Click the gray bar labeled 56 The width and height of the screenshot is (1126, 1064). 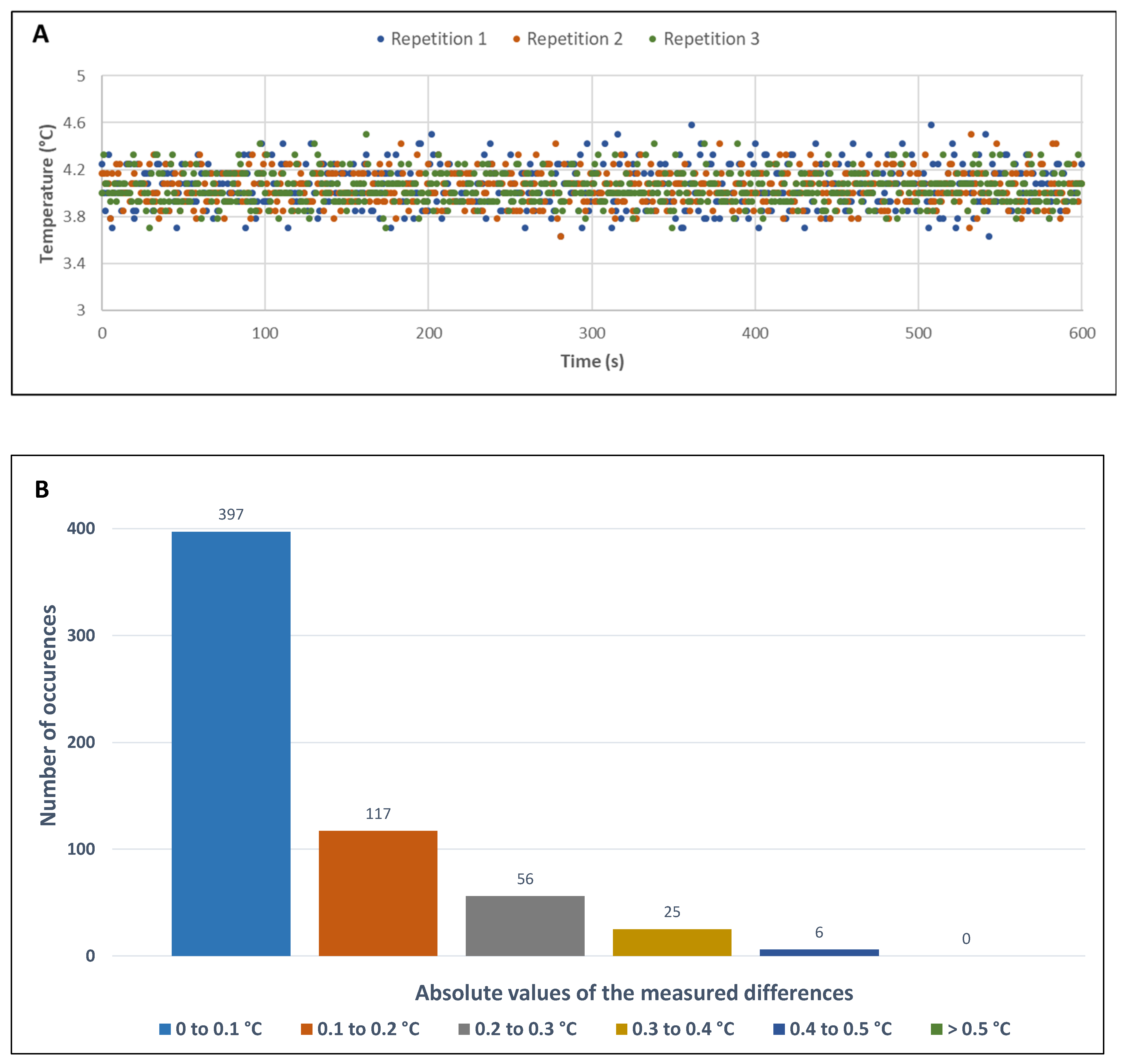(525, 926)
